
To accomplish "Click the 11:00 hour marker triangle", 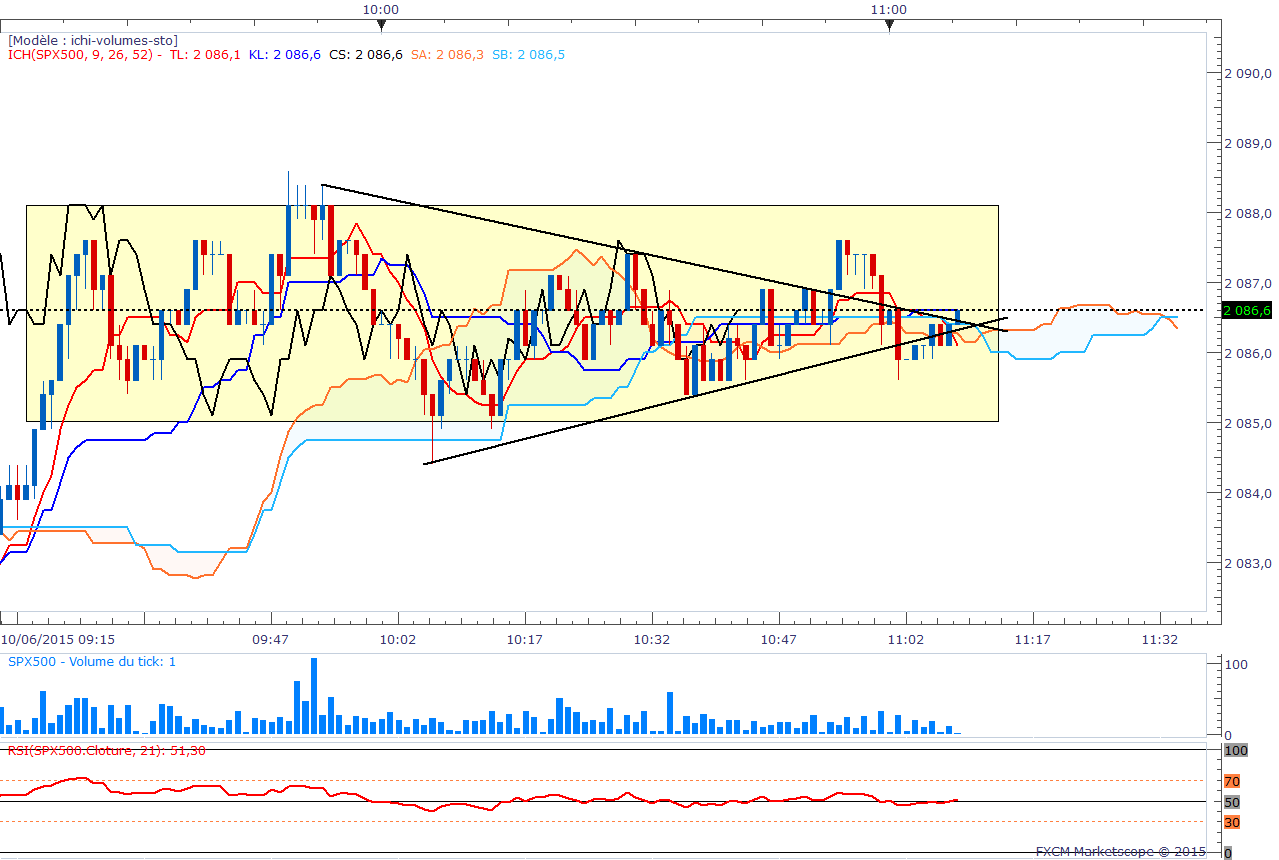I will (x=889, y=25).
